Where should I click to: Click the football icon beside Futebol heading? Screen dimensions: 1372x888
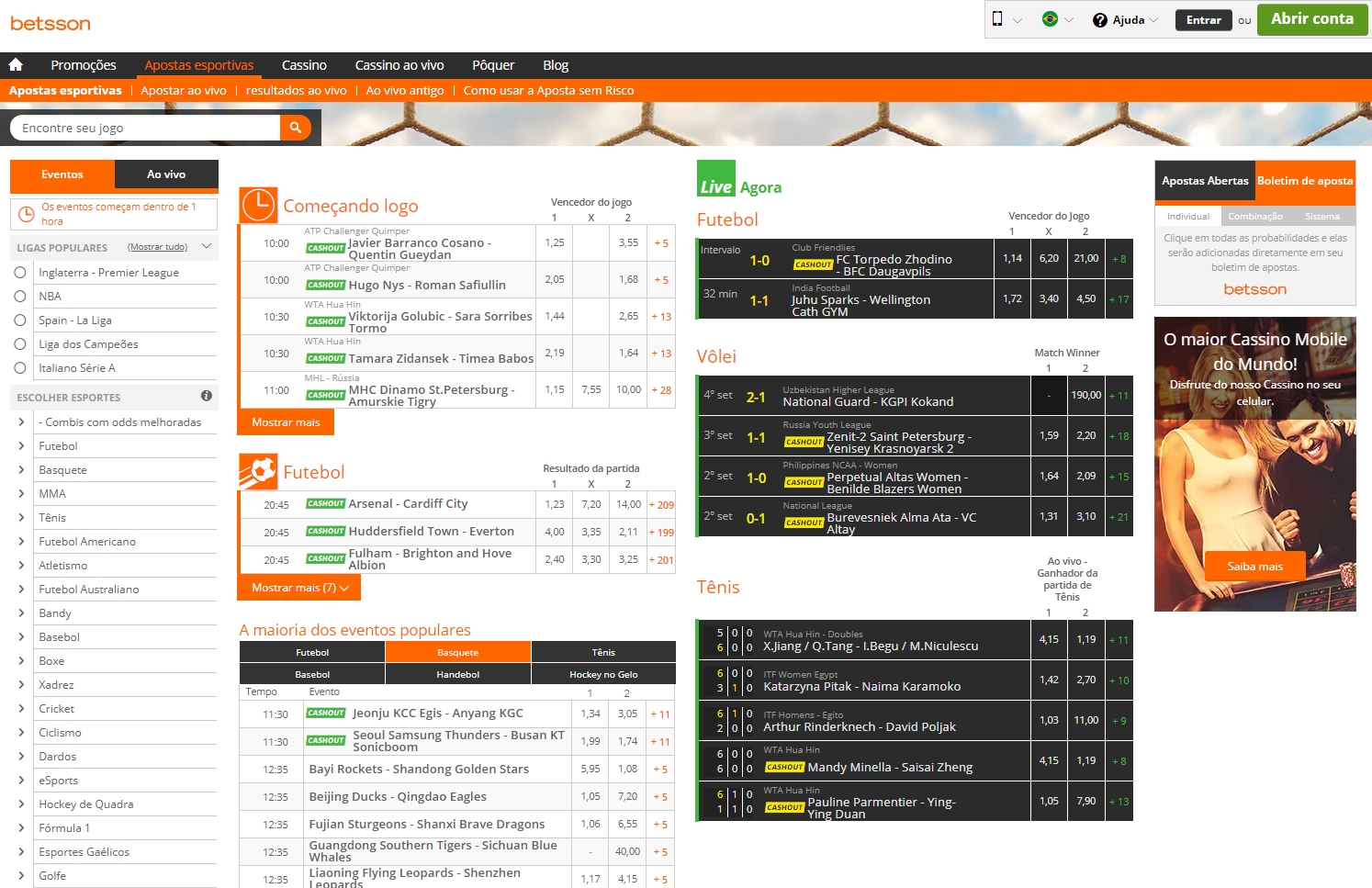258,472
